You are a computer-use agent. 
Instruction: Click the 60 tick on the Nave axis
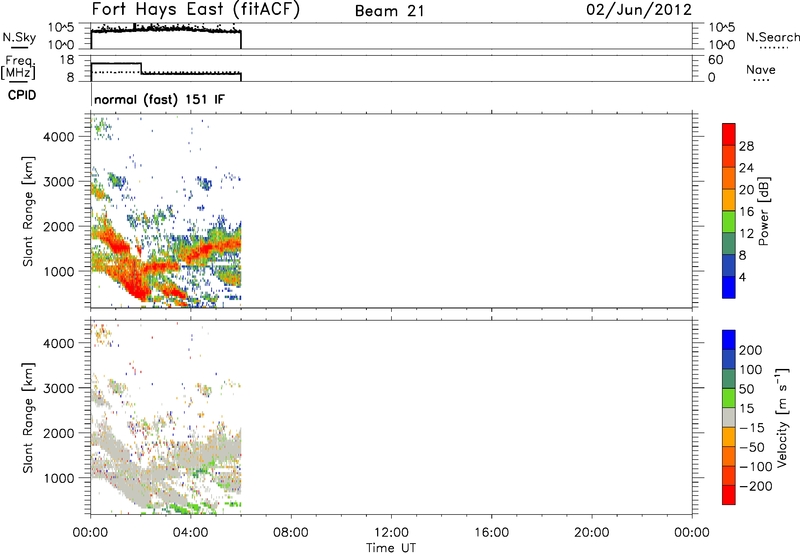[x=715, y=60]
